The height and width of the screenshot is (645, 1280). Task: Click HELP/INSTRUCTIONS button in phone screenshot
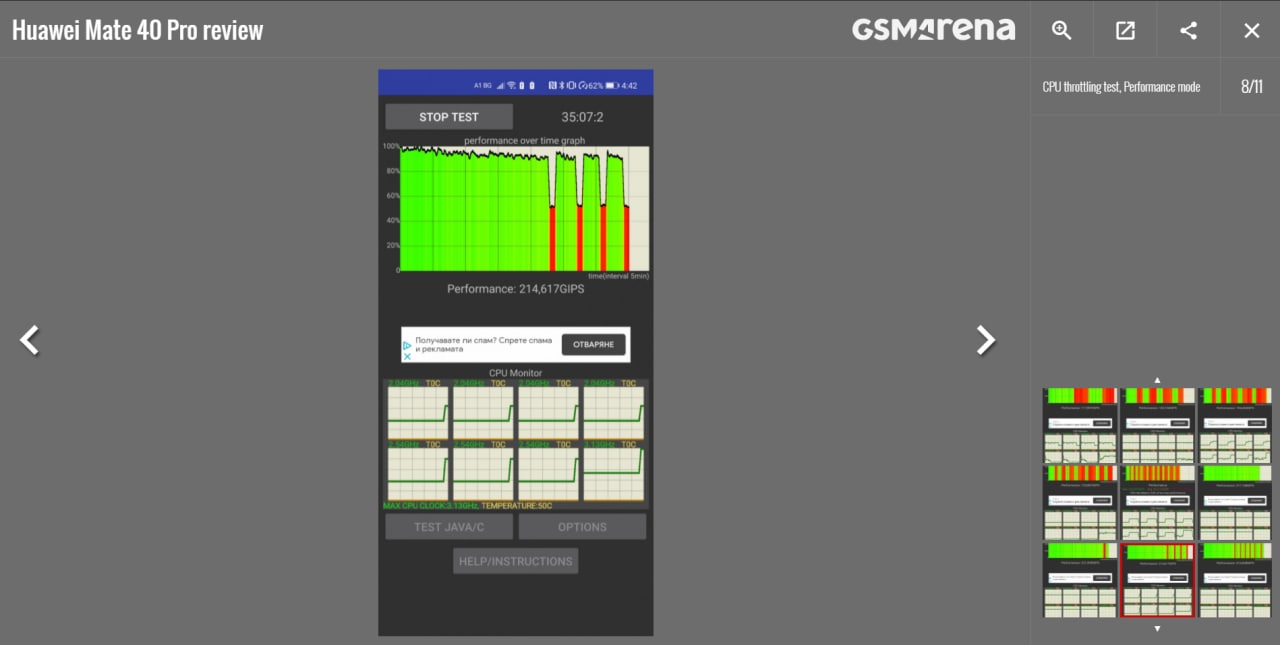coord(515,561)
